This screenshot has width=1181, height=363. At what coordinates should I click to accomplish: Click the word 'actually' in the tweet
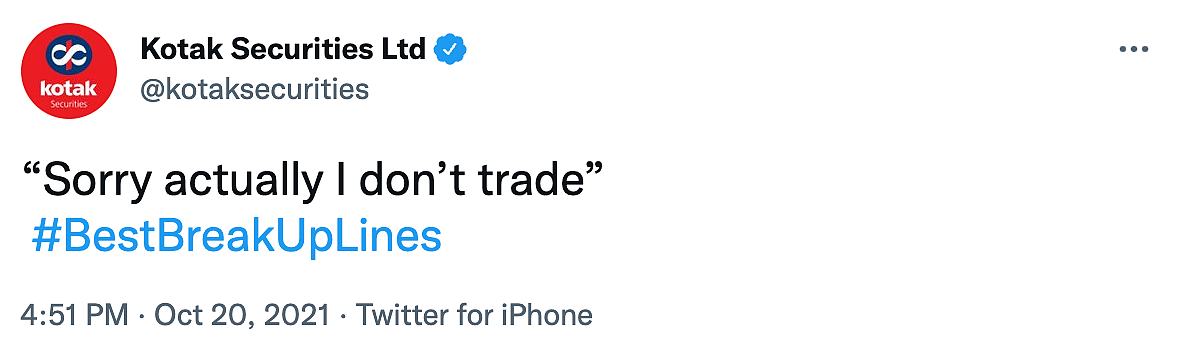(x=244, y=183)
